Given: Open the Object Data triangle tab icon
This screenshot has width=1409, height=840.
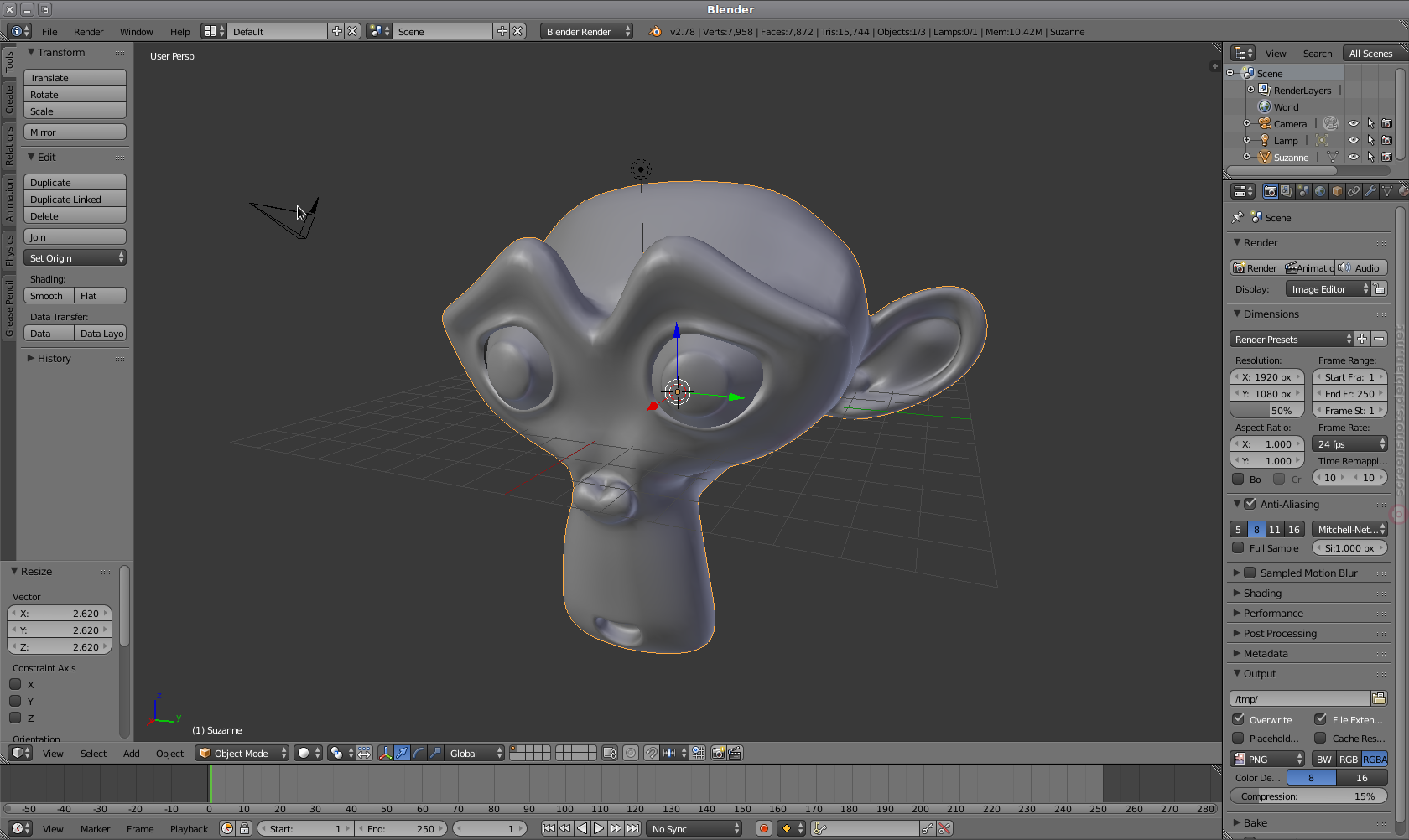Looking at the screenshot, I should coord(1387,192).
